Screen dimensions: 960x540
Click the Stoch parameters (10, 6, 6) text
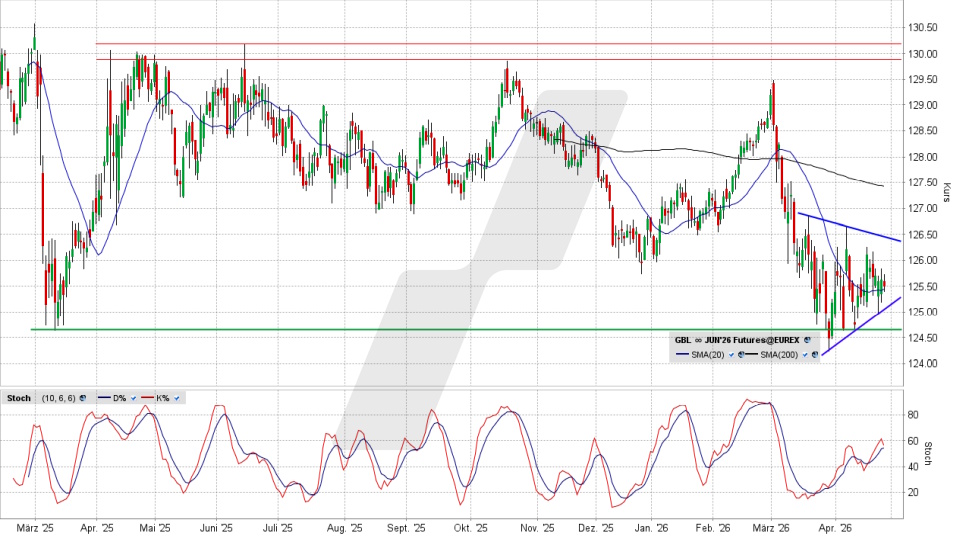57,398
